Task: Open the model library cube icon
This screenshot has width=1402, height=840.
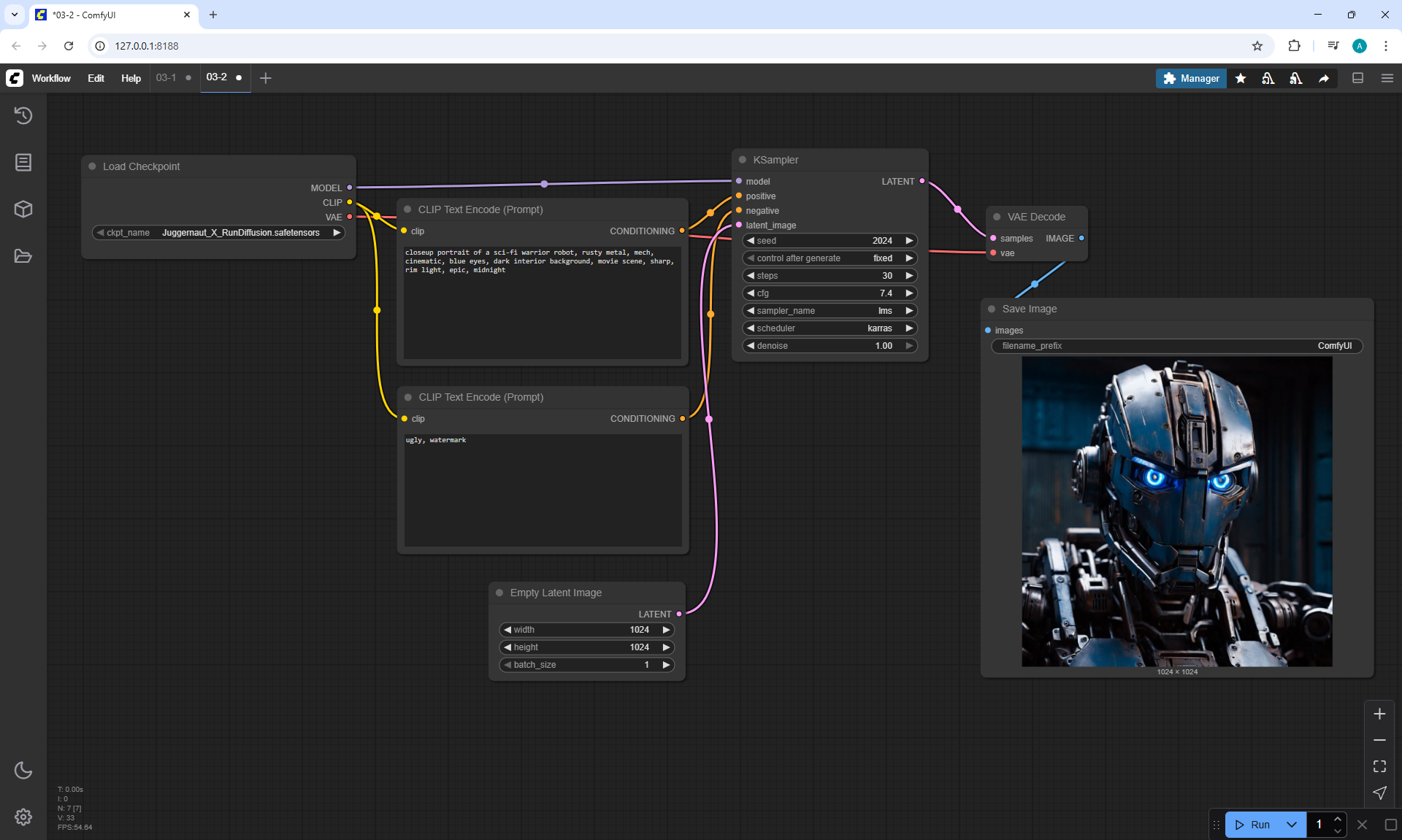Action: (23, 209)
